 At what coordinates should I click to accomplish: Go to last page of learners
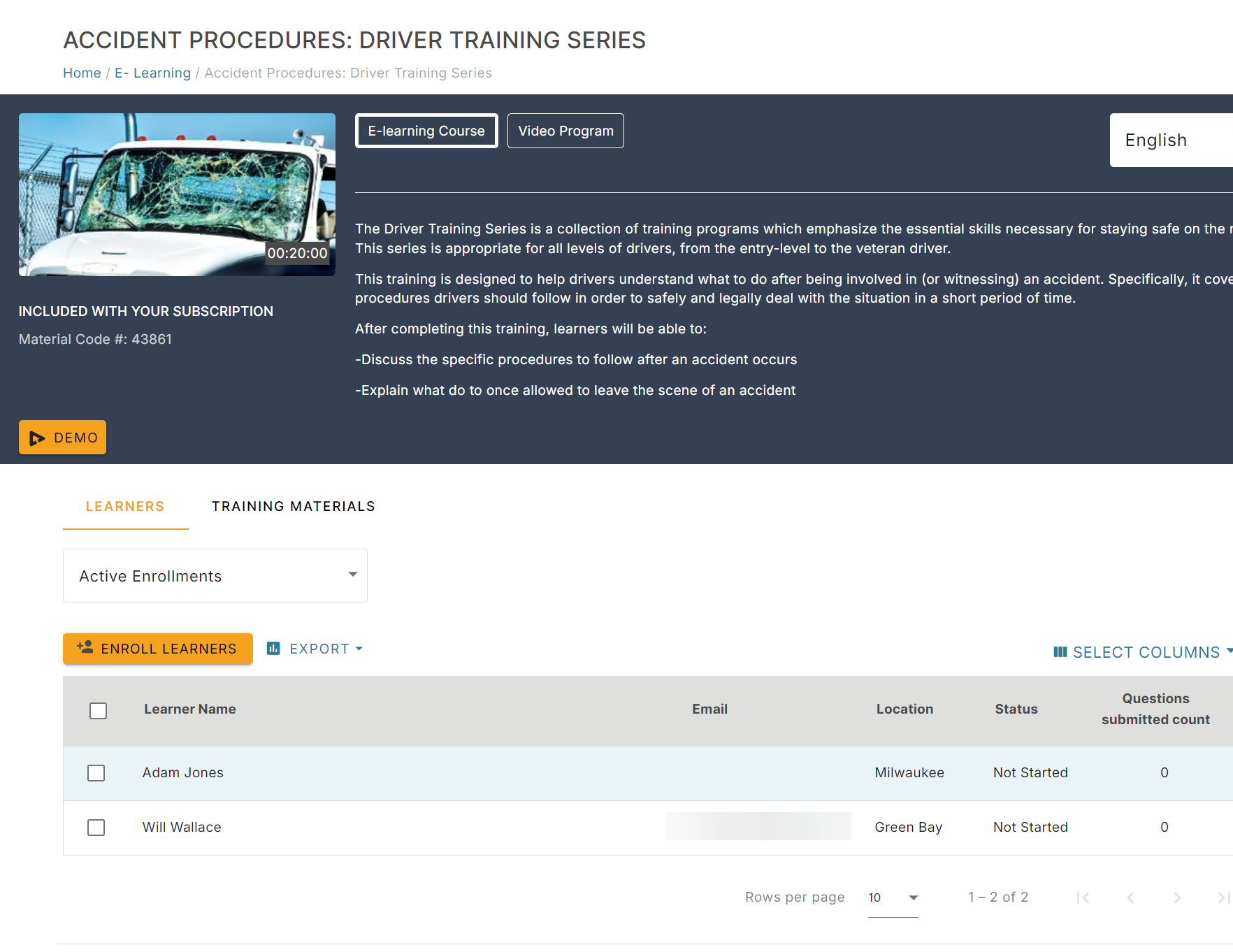[x=1224, y=897]
